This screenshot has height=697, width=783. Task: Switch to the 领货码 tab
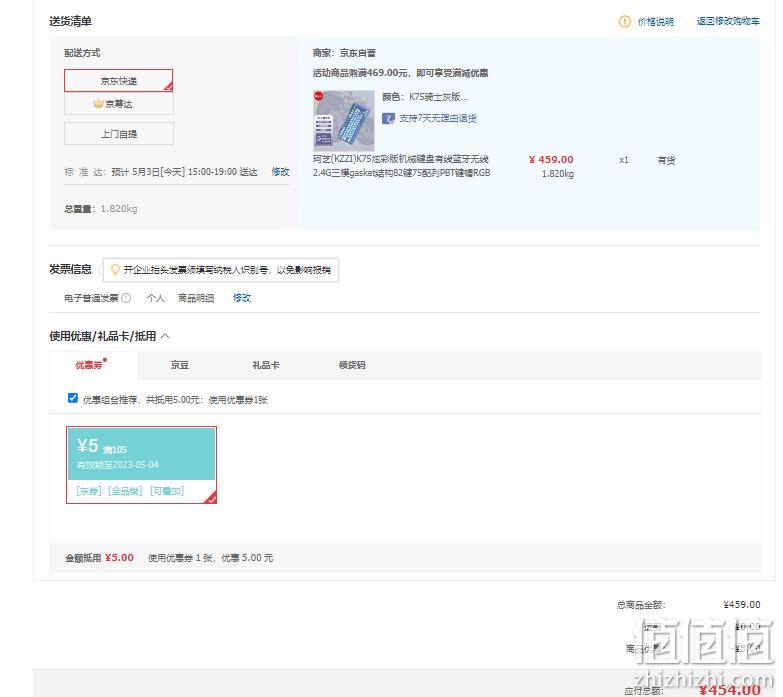(352, 365)
